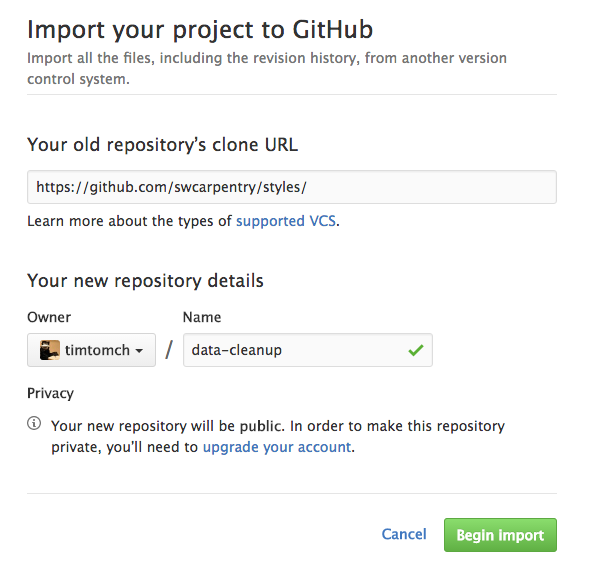Screen dimensions: 591x580
Task: Click the slash separator between owner and name
Action: (x=169, y=350)
